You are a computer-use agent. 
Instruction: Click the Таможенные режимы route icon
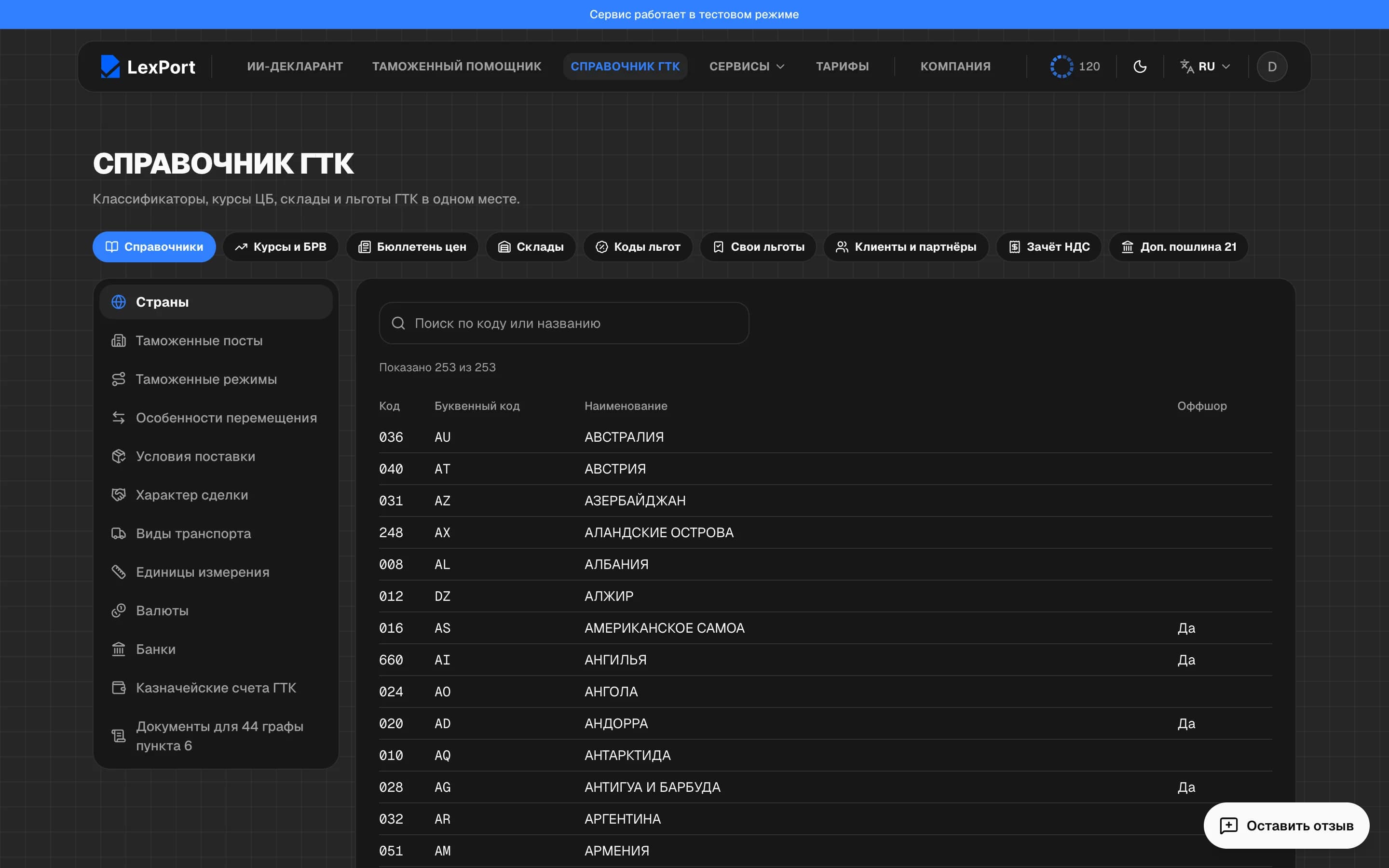pos(118,379)
